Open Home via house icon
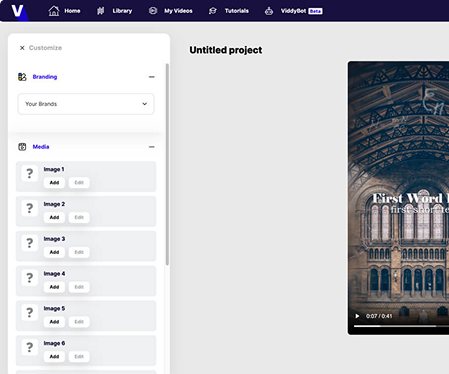Image resolution: width=449 pixels, height=374 pixels. pyautogui.click(x=54, y=11)
